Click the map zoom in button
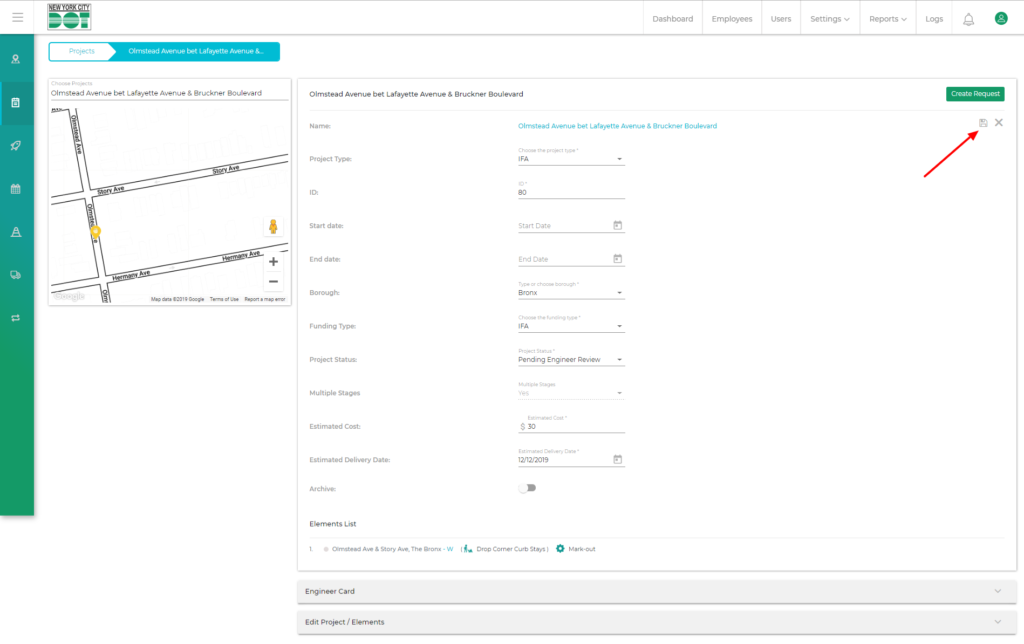 (273, 262)
